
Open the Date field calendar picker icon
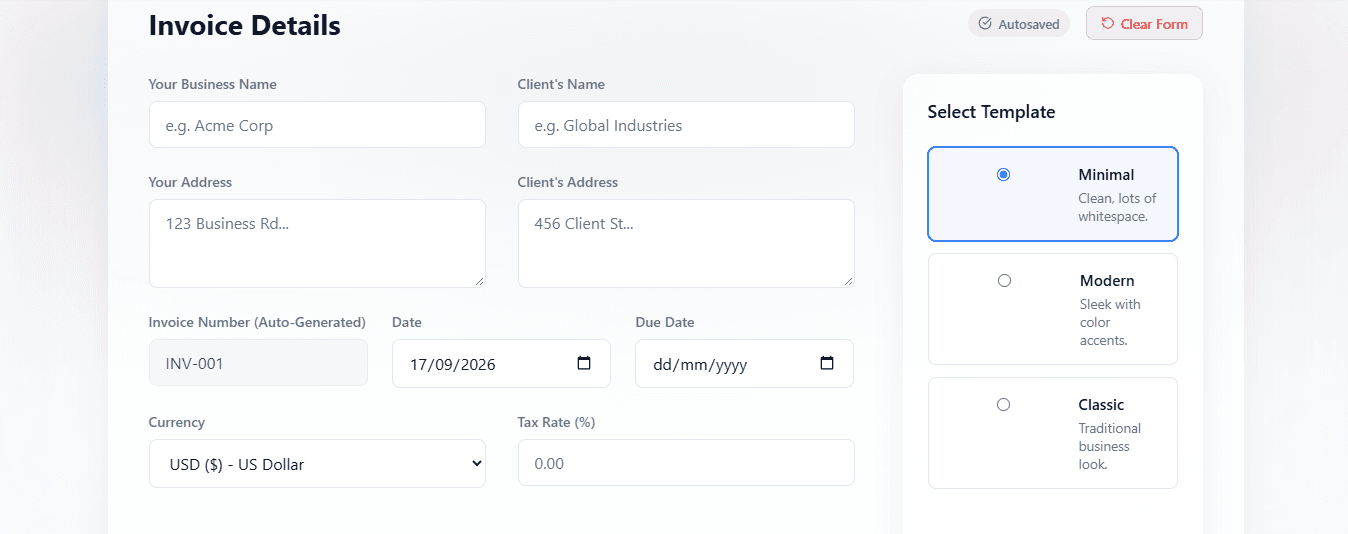(584, 364)
